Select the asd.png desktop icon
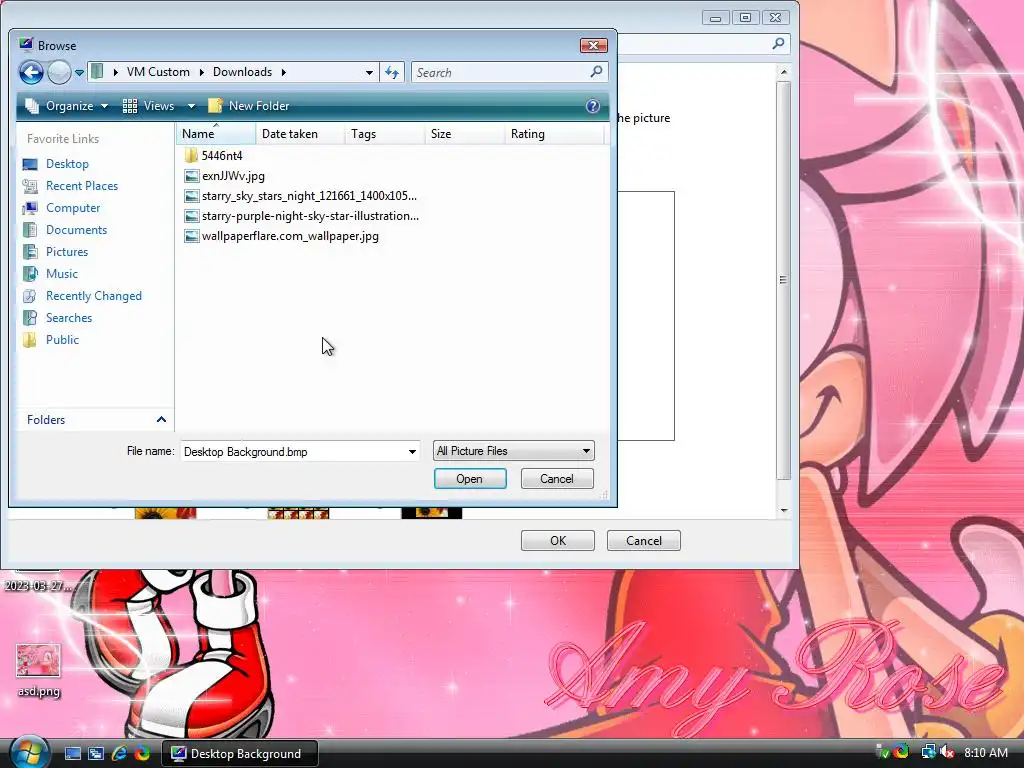The width and height of the screenshot is (1024, 768). pos(39,670)
